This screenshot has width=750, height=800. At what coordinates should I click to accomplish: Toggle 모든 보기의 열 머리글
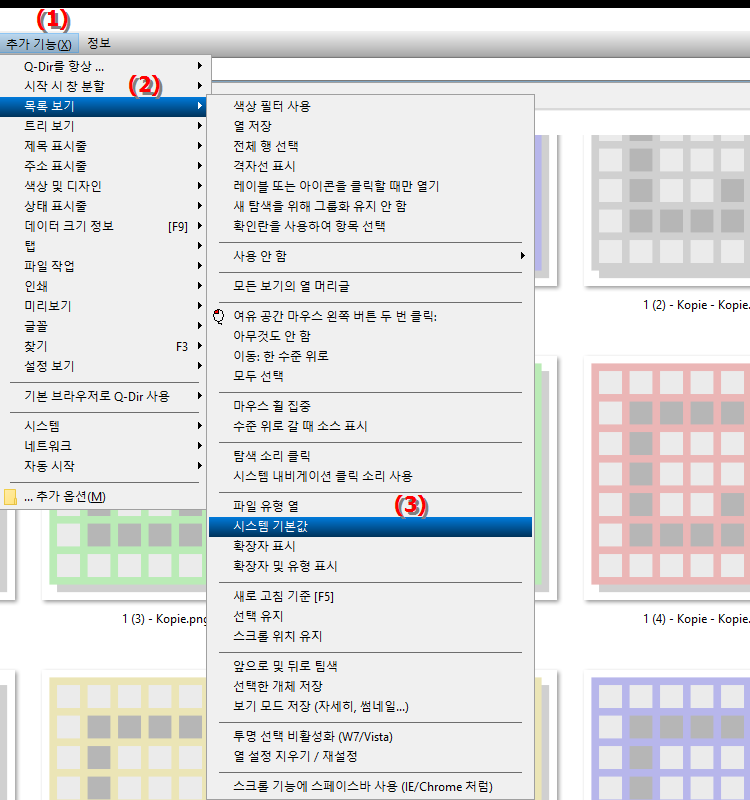(370, 286)
